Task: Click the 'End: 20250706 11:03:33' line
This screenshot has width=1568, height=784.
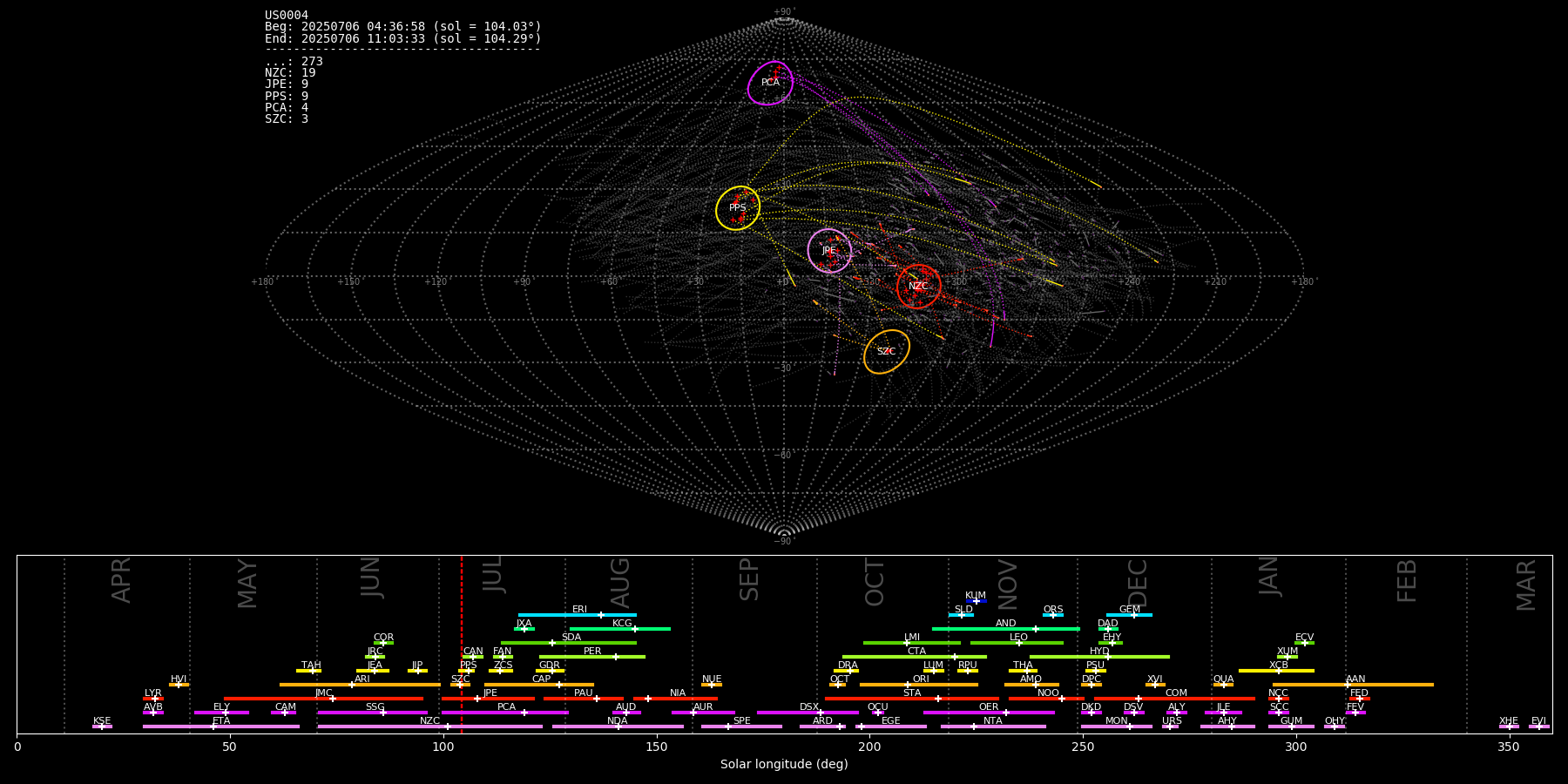Action: [x=403, y=38]
